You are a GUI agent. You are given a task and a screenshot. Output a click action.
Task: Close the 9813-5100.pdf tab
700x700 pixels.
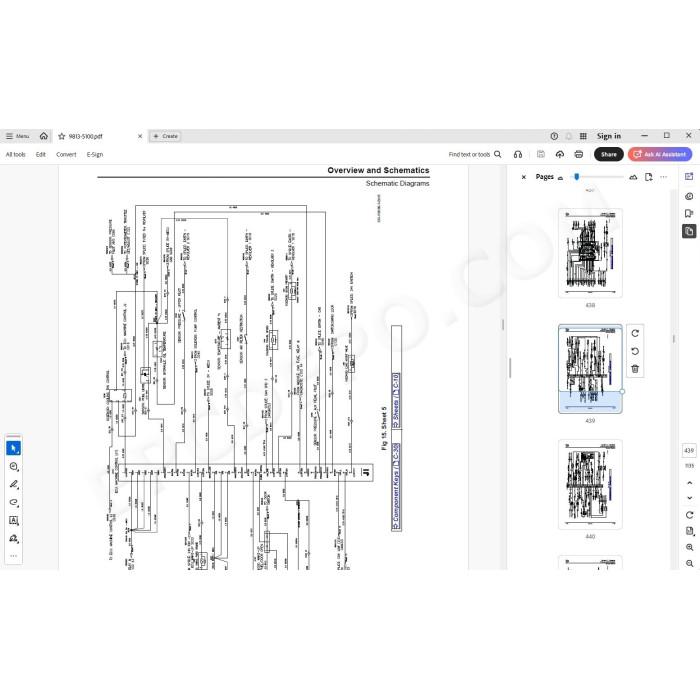pos(140,136)
